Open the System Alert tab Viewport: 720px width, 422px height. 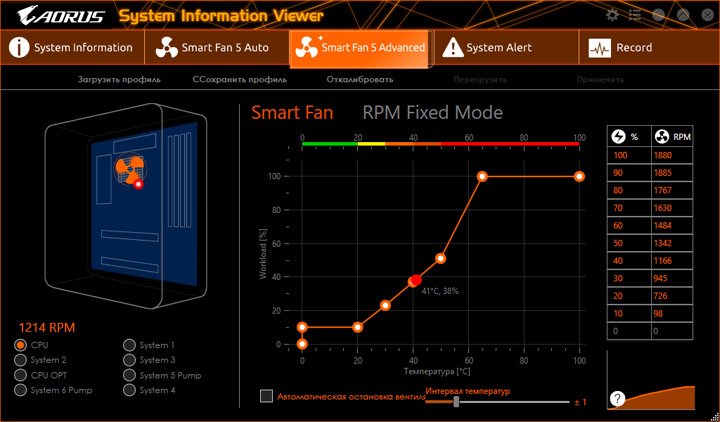[506, 48]
